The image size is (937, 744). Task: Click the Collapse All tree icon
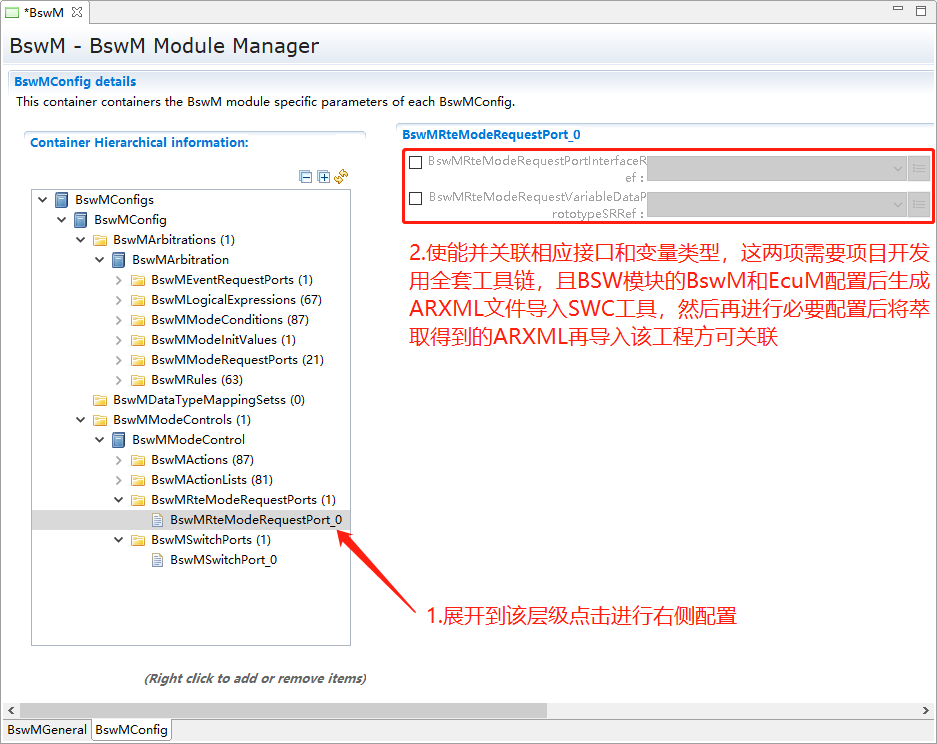pos(306,177)
